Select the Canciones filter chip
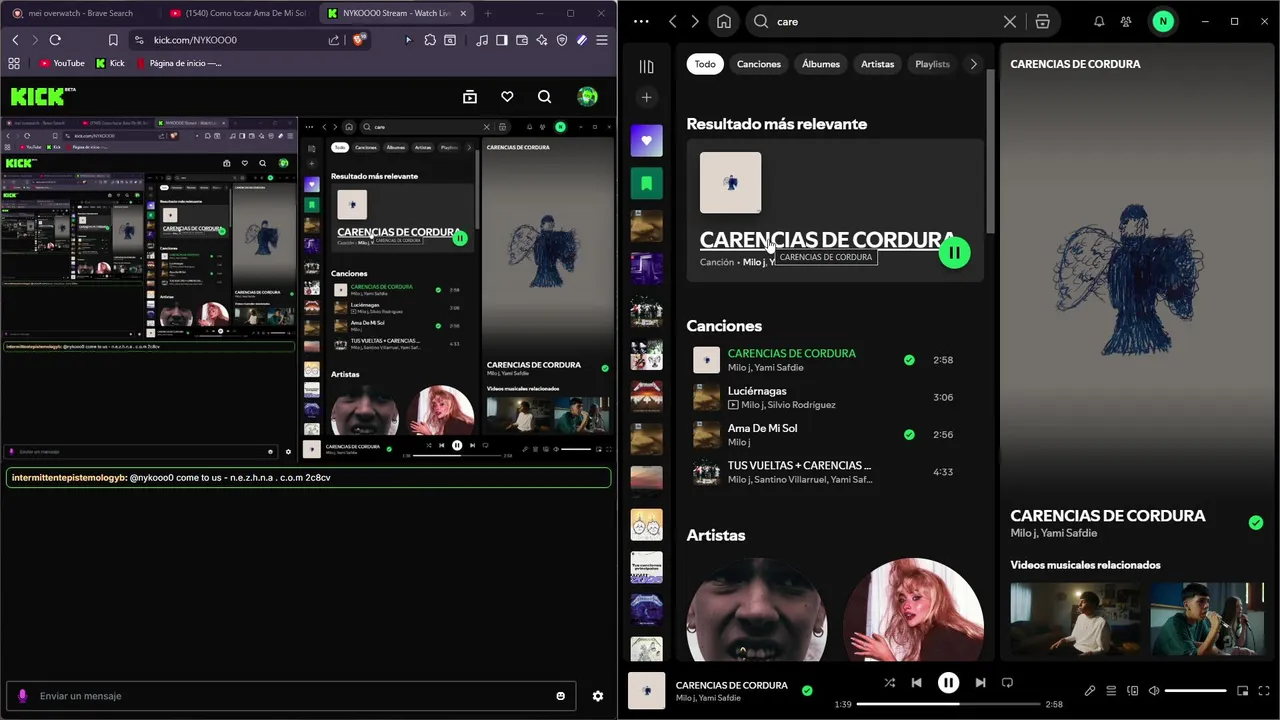Image resolution: width=1280 pixels, height=720 pixels. 759,64
